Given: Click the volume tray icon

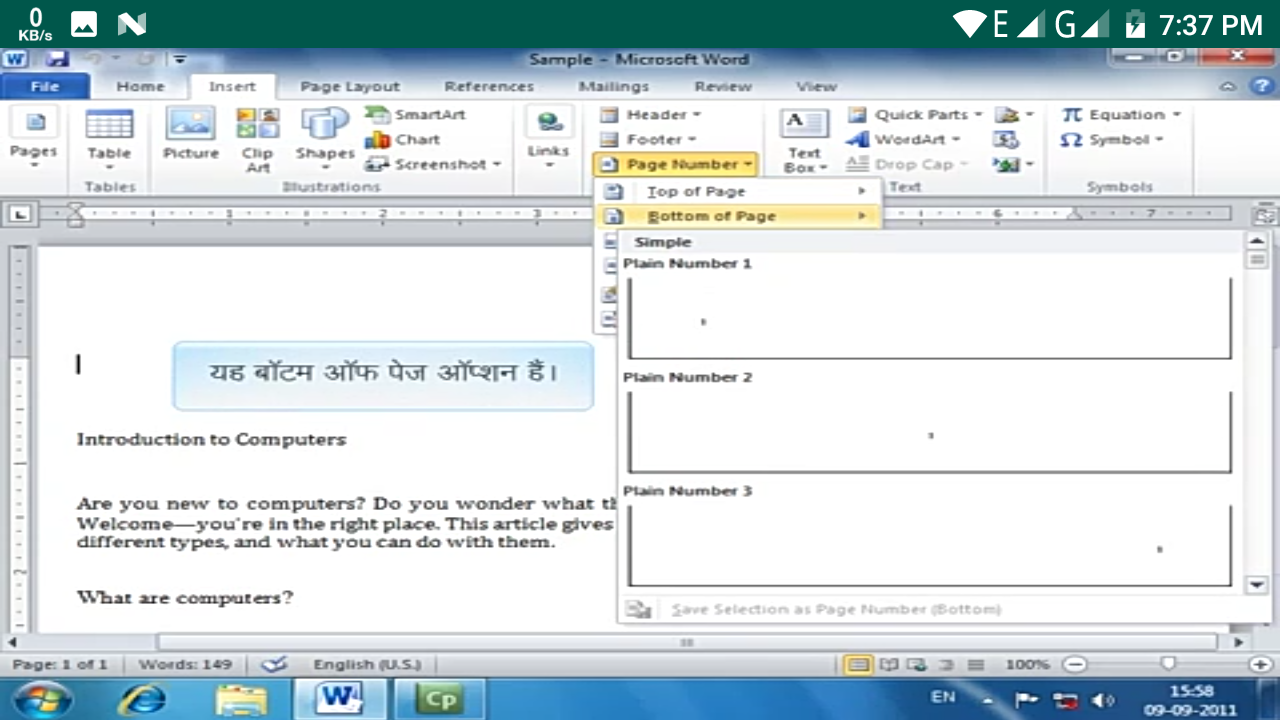Looking at the screenshot, I should 1103,700.
